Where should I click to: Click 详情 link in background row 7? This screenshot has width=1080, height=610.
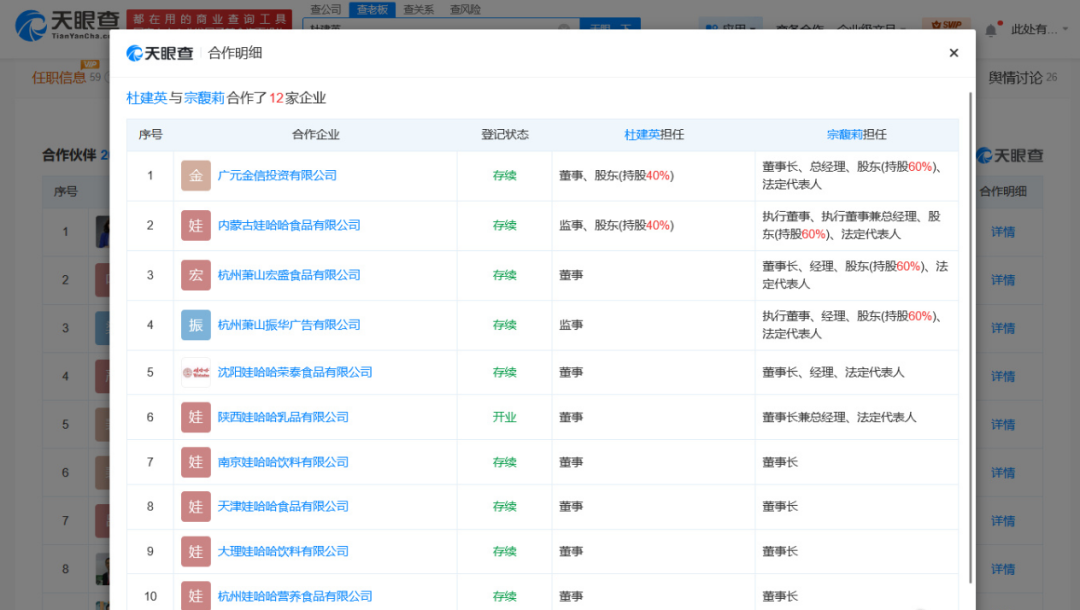click(1003, 521)
